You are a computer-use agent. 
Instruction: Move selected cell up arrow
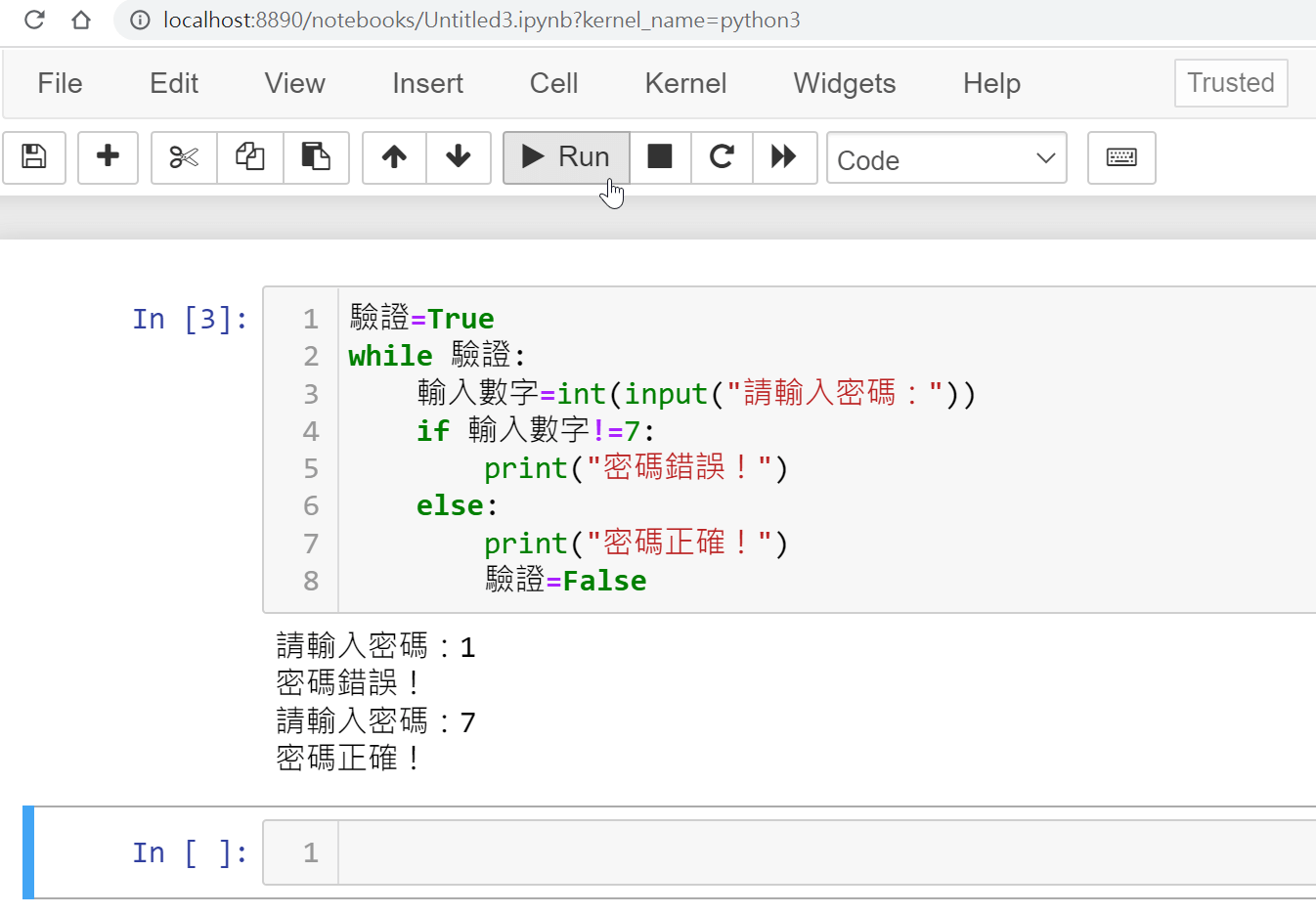coord(394,157)
